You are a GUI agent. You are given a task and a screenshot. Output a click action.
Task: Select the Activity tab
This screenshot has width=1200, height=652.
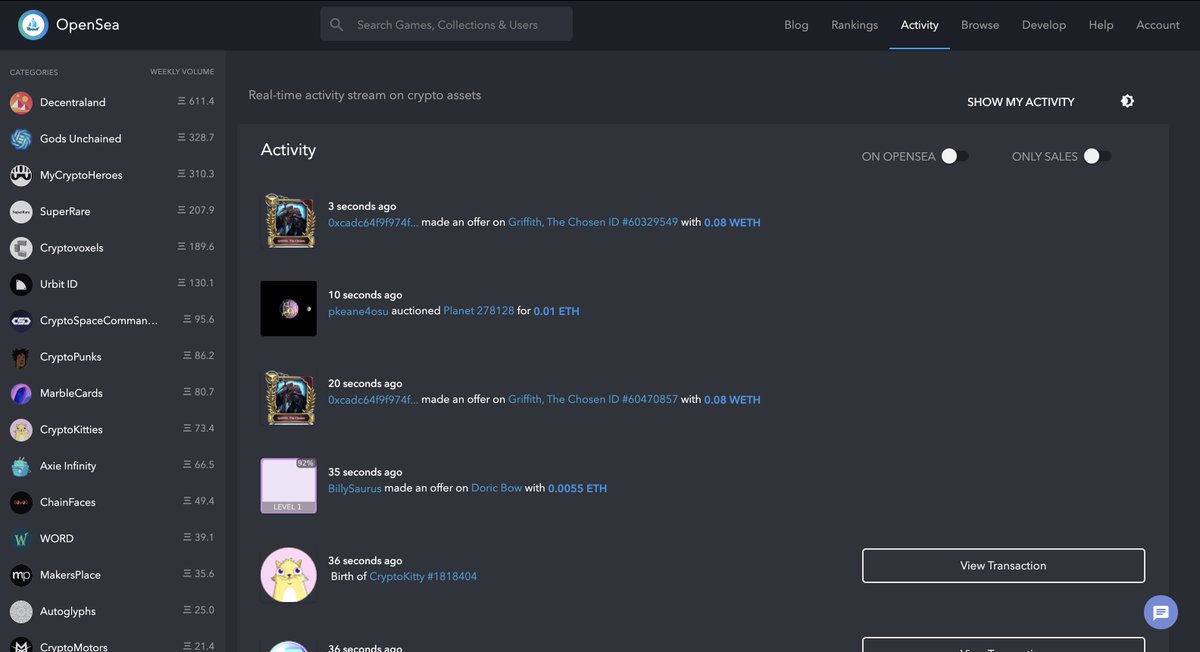coord(919,25)
